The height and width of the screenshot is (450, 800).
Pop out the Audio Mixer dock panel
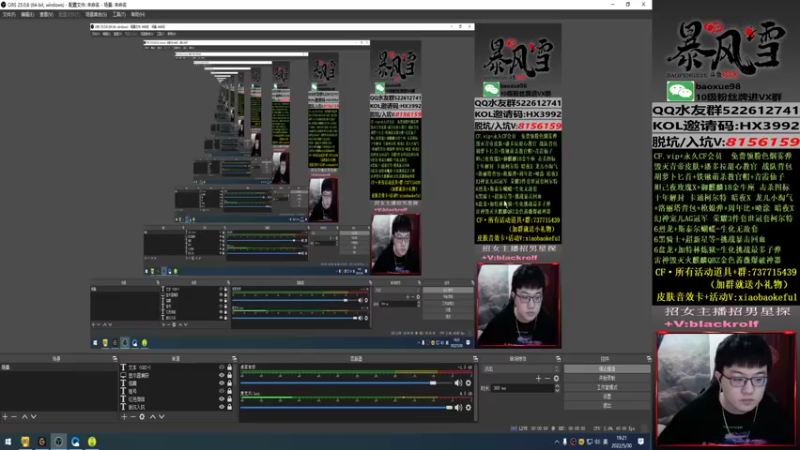tap(475, 359)
